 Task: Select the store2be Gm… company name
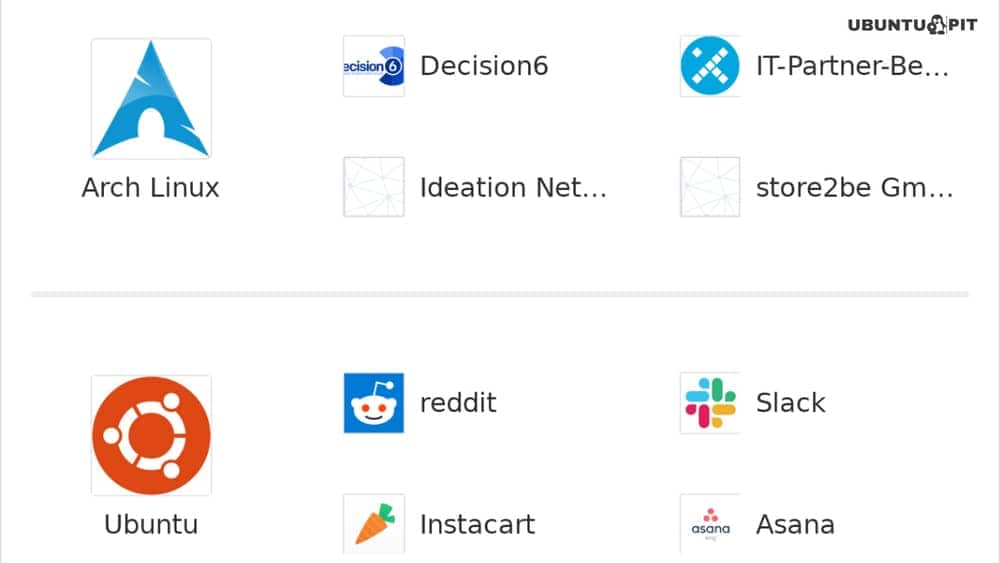[x=855, y=187]
